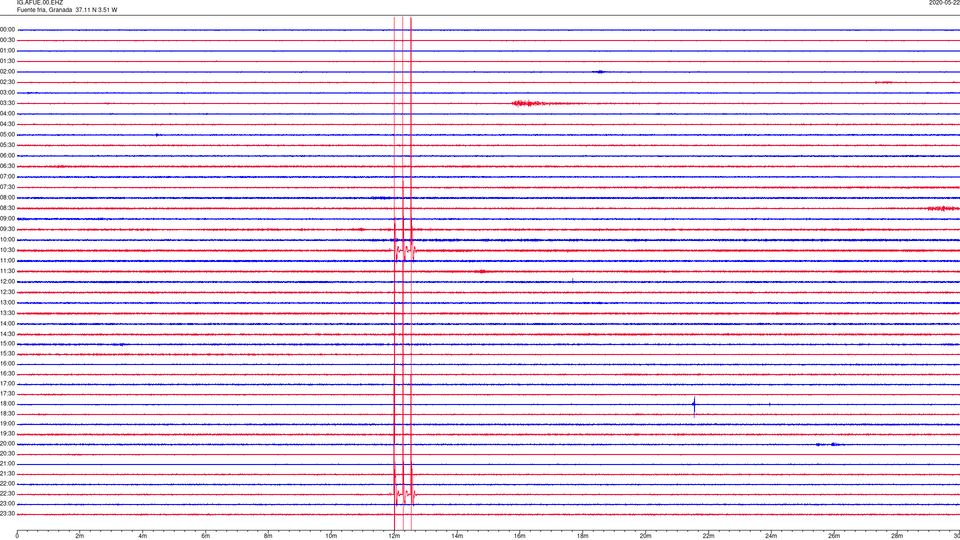Click the 14m tick label on time axis

(457, 536)
